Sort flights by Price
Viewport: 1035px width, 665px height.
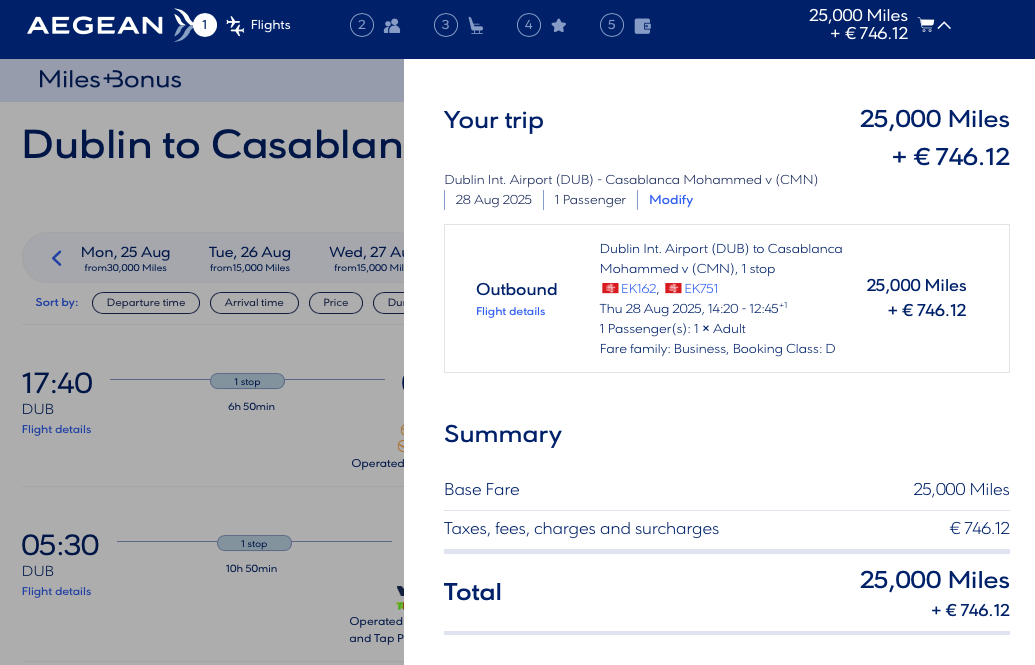(336, 302)
